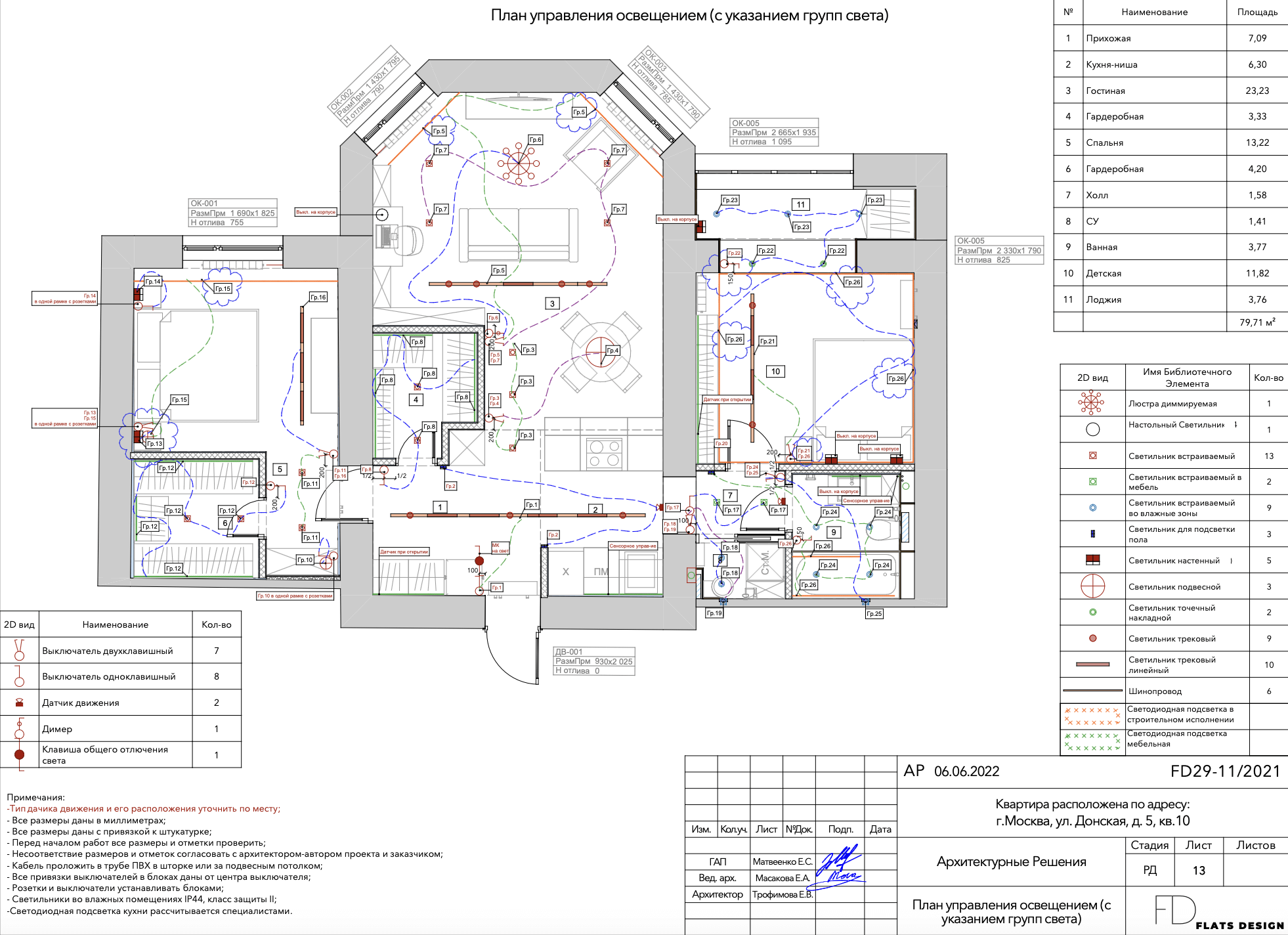
Task: Click the two-gang switch symbol in the table
Action: point(19,649)
